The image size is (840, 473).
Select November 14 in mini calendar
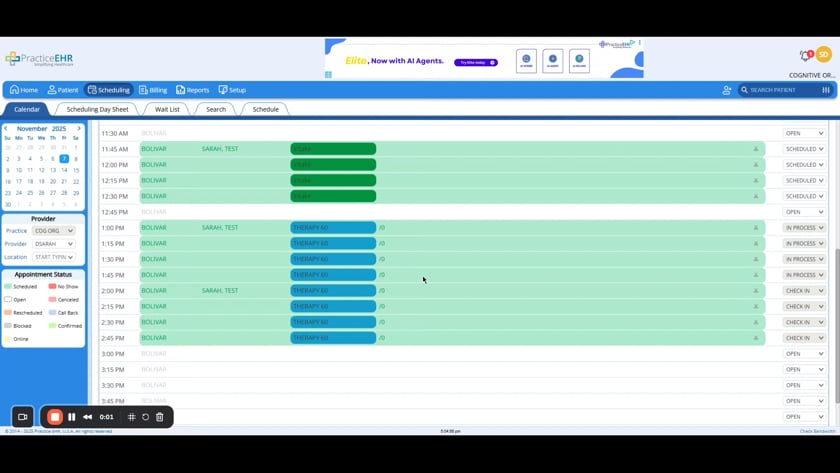pyautogui.click(x=64, y=170)
